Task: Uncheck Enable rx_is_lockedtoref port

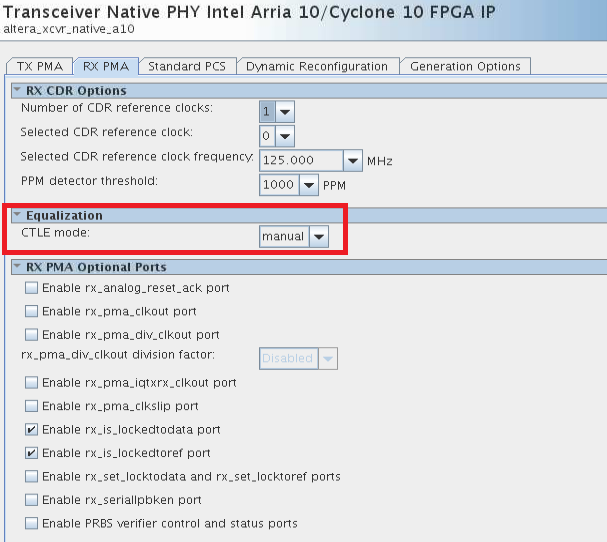Action: 32,453
